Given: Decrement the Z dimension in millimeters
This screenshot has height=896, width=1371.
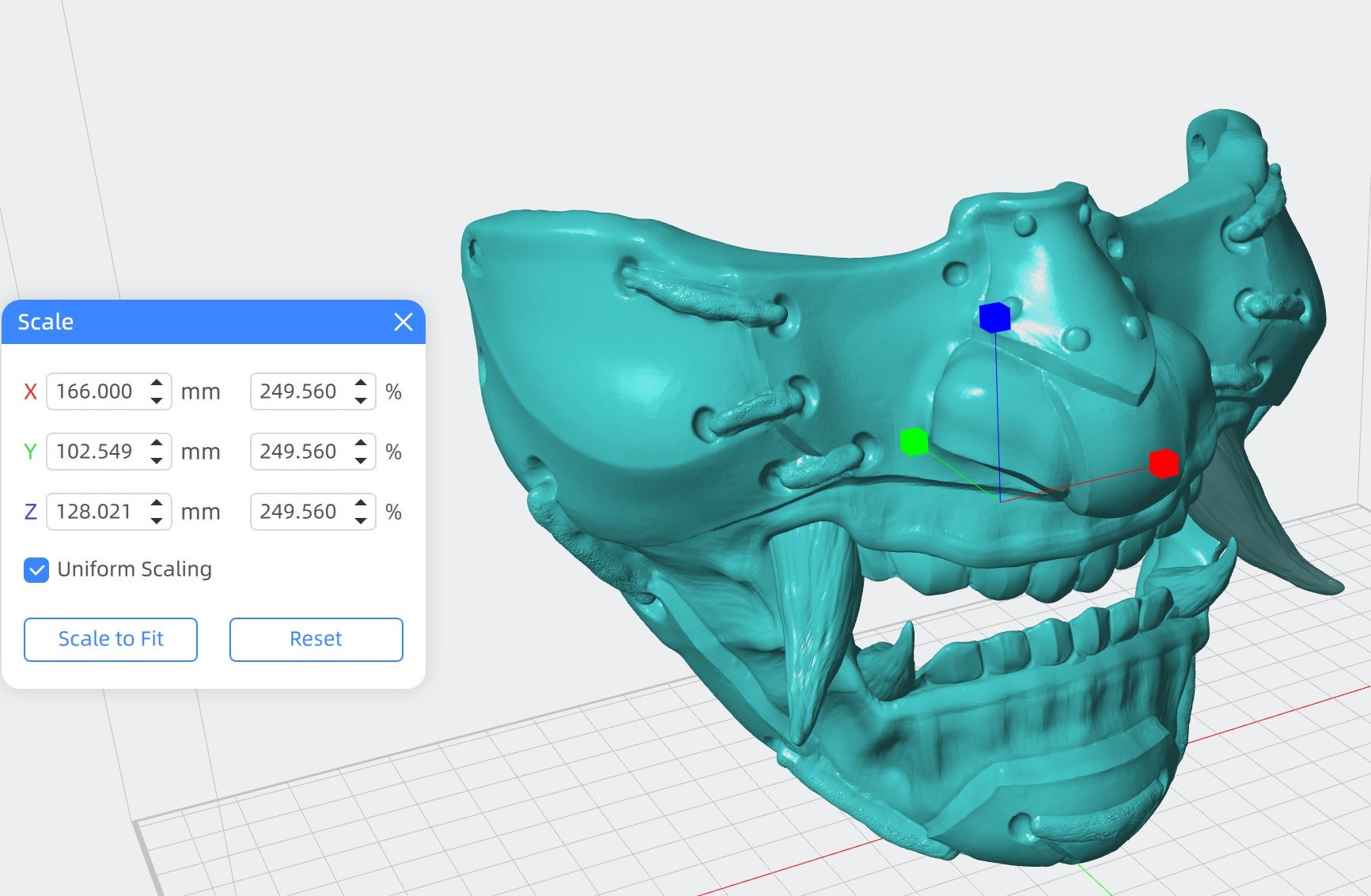Looking at the screenshot, I should tap(156, 520).
